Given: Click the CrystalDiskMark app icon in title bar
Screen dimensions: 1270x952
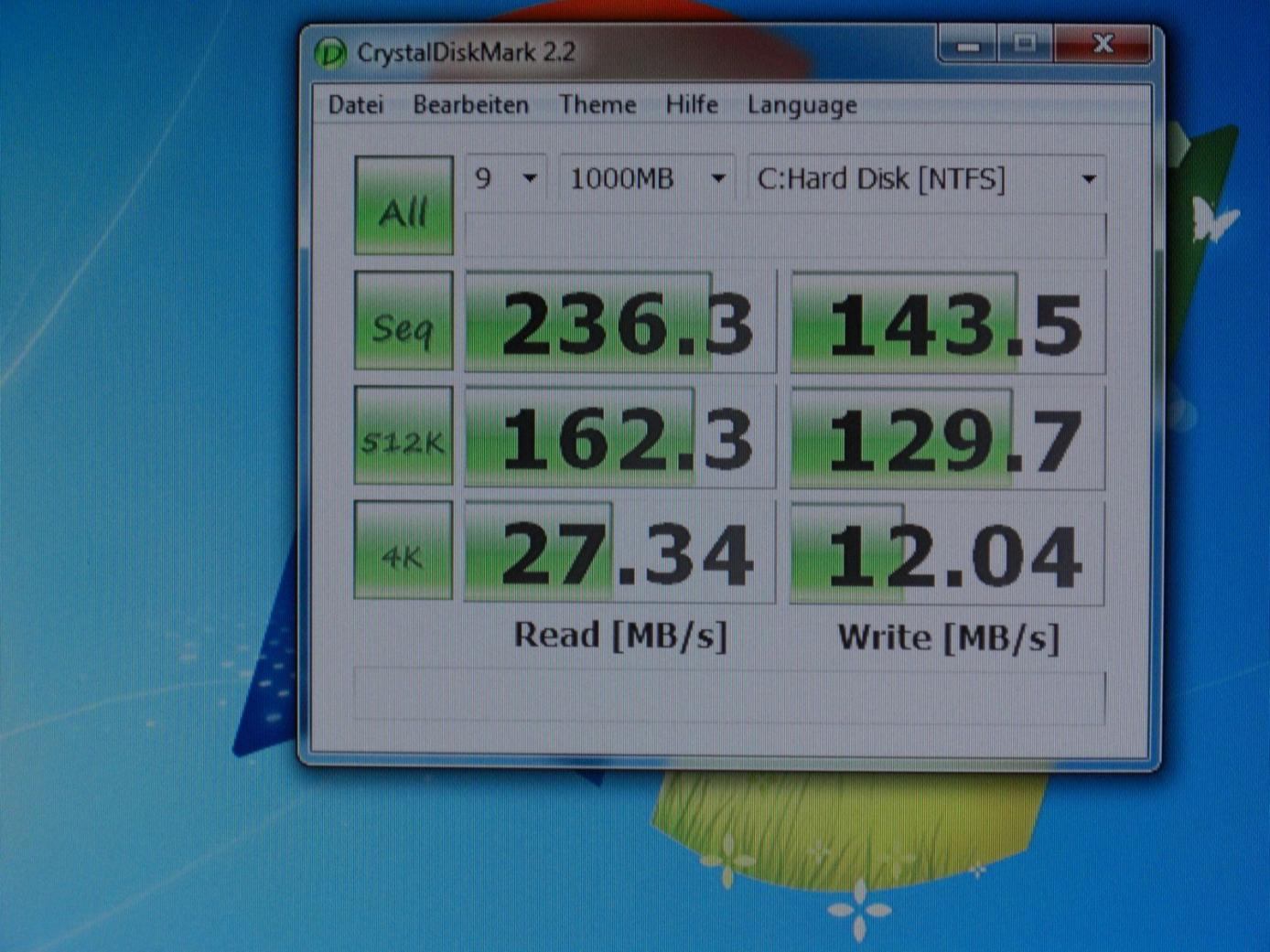Looking at the screenshot, I should (329, 53).
